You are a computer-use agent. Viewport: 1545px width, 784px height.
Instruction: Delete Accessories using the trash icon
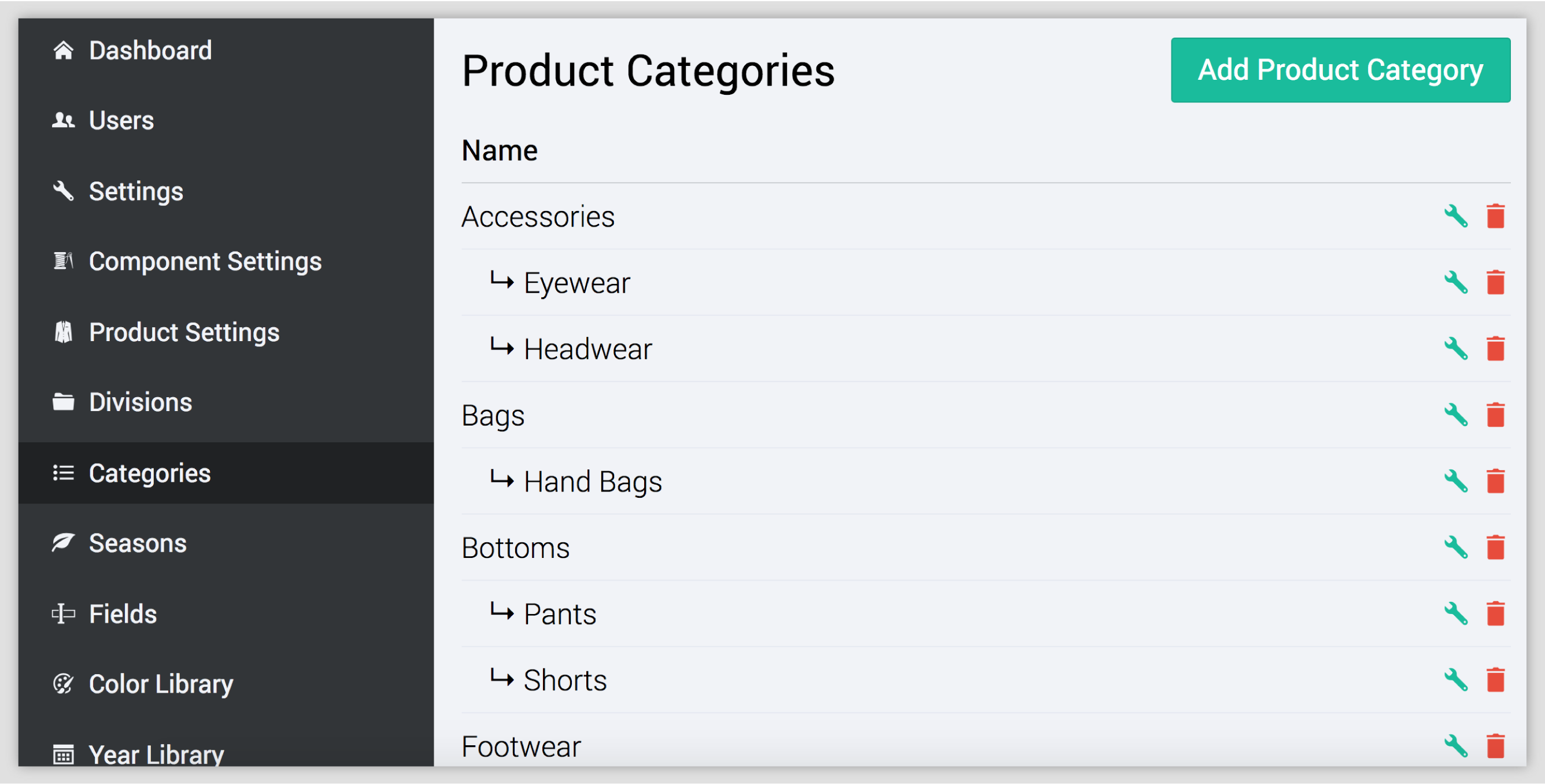[1495, 217]
